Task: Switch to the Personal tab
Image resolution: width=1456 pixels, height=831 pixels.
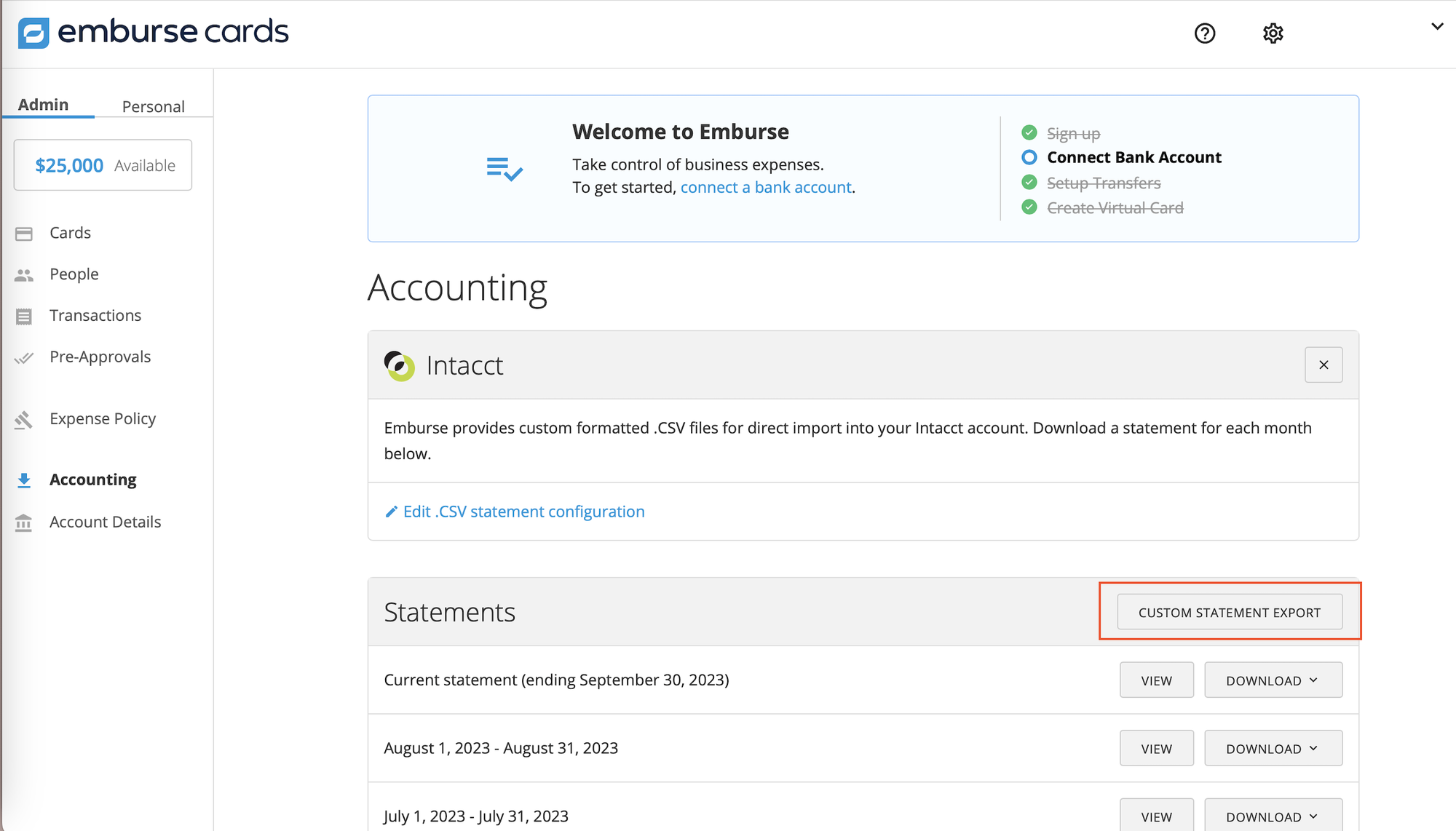Action: click(x=153, y=106)
